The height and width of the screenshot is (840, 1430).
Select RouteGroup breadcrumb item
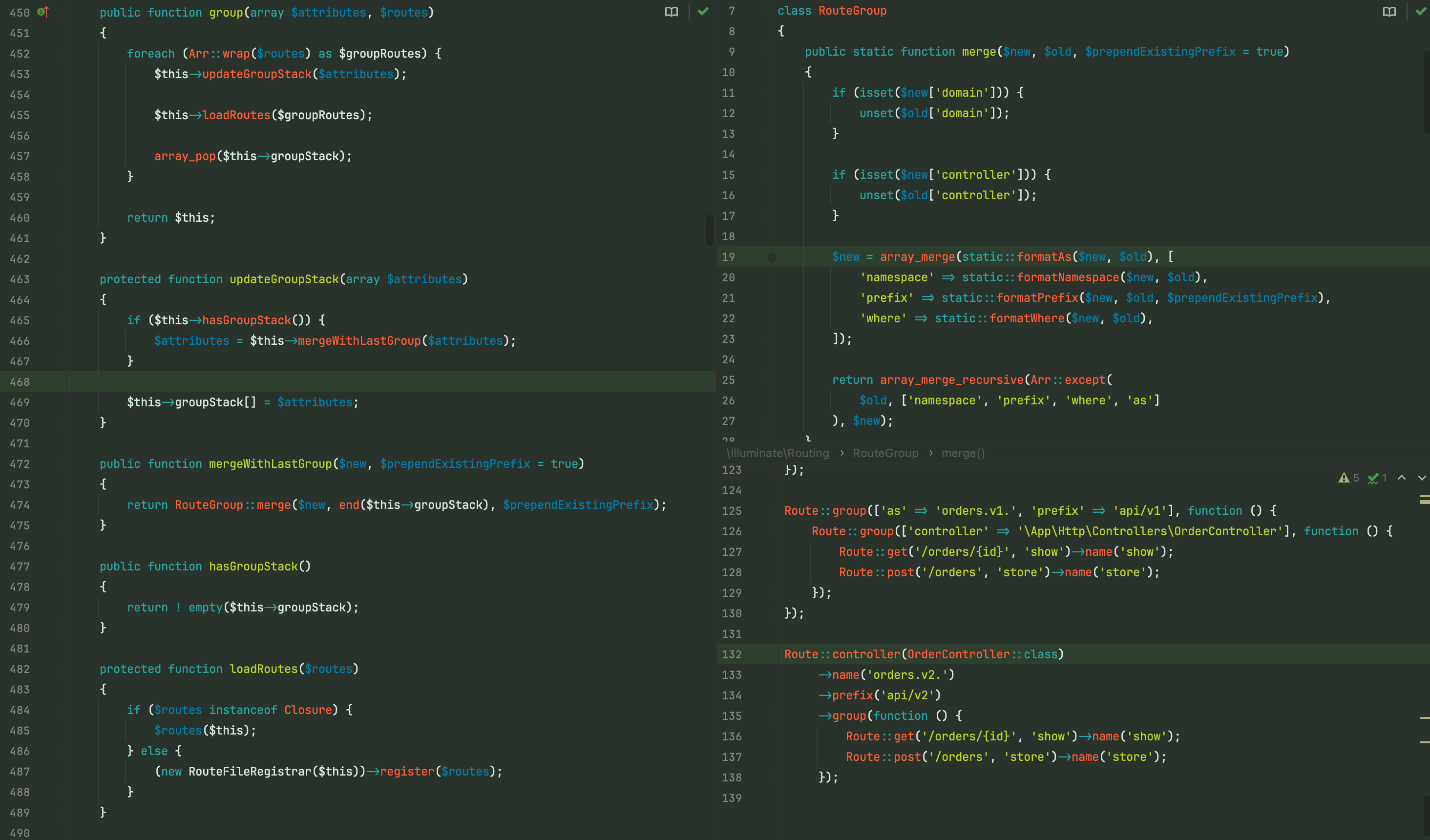pos(885,453)
